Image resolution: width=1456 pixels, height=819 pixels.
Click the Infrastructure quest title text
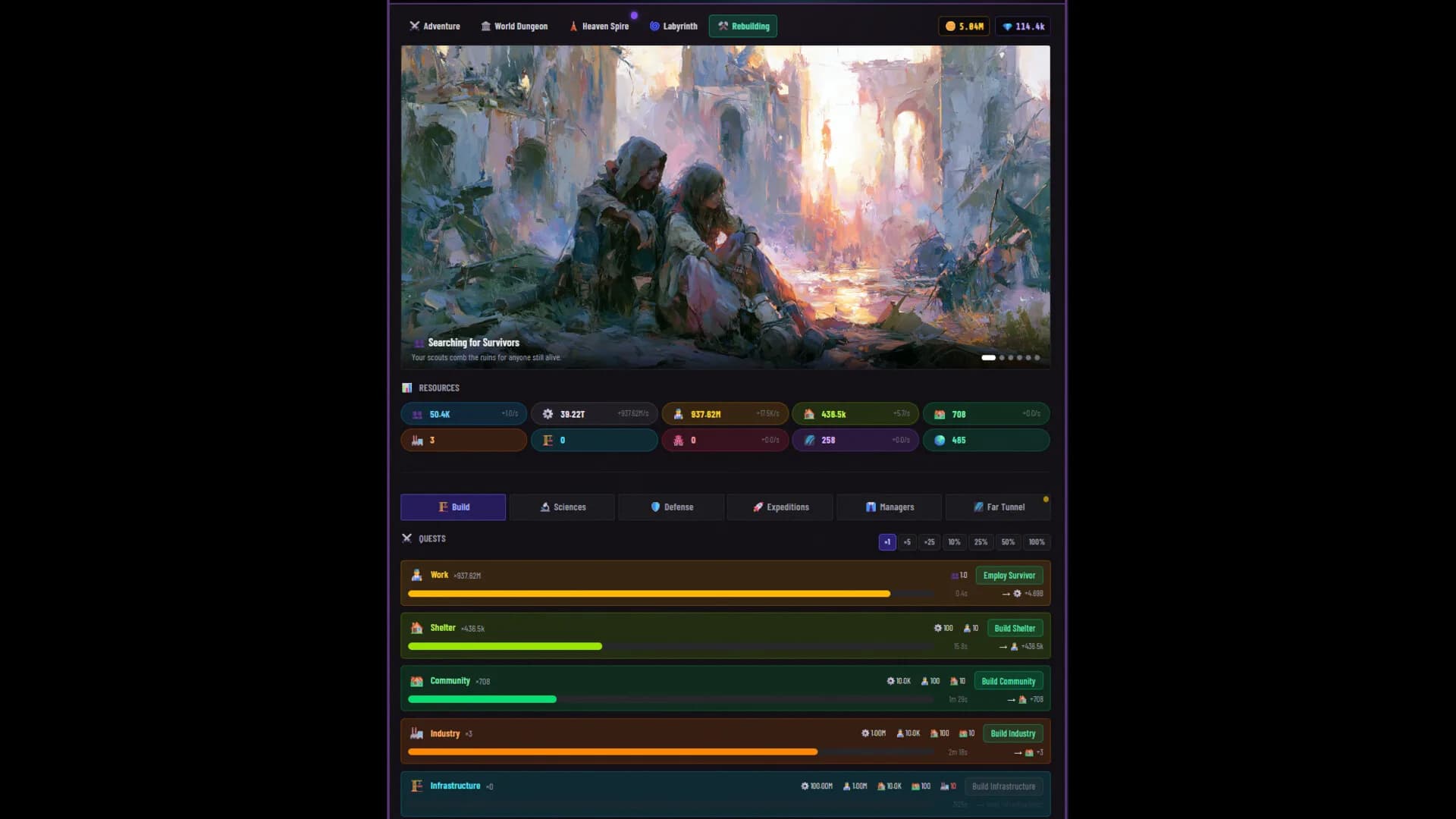[x=455, y=786]
